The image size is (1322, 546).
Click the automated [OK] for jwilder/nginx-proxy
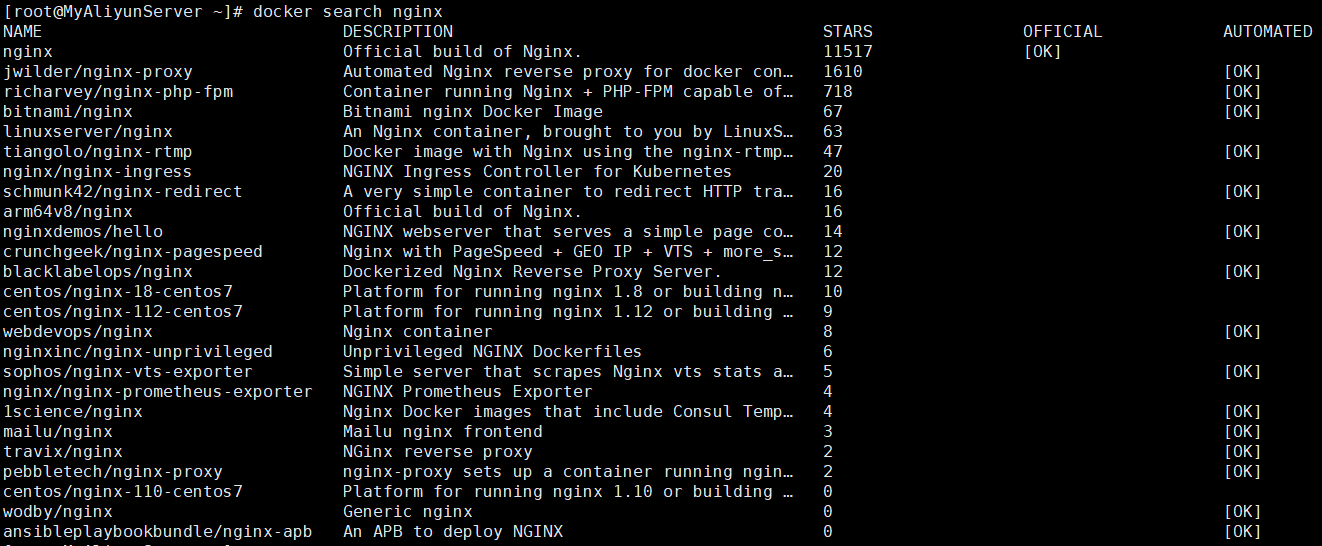[1243, 71]
